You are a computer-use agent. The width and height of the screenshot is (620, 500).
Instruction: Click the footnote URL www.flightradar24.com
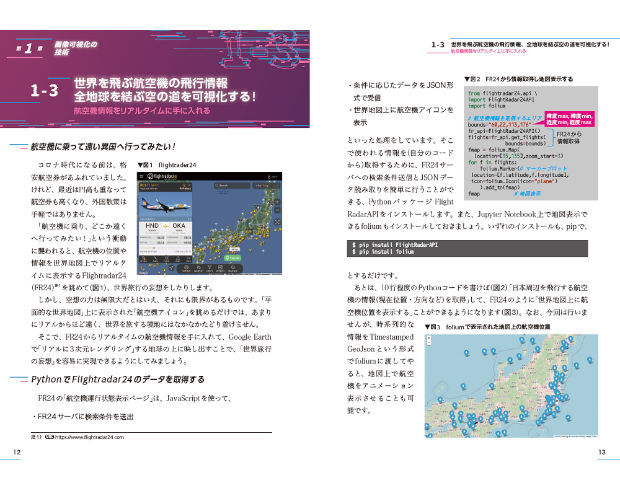tap(89, 437)
